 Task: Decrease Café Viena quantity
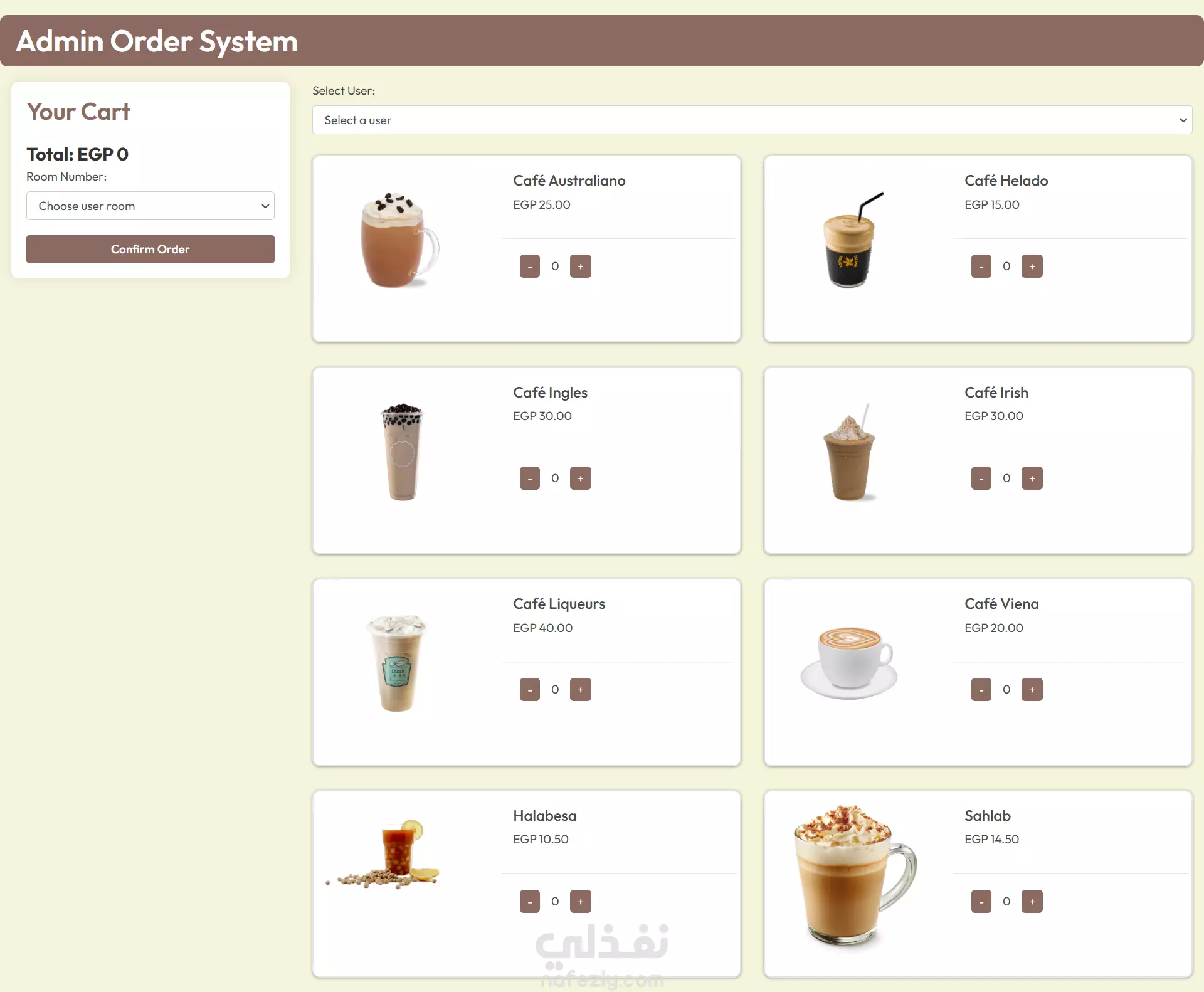click(x=981, y=690)
